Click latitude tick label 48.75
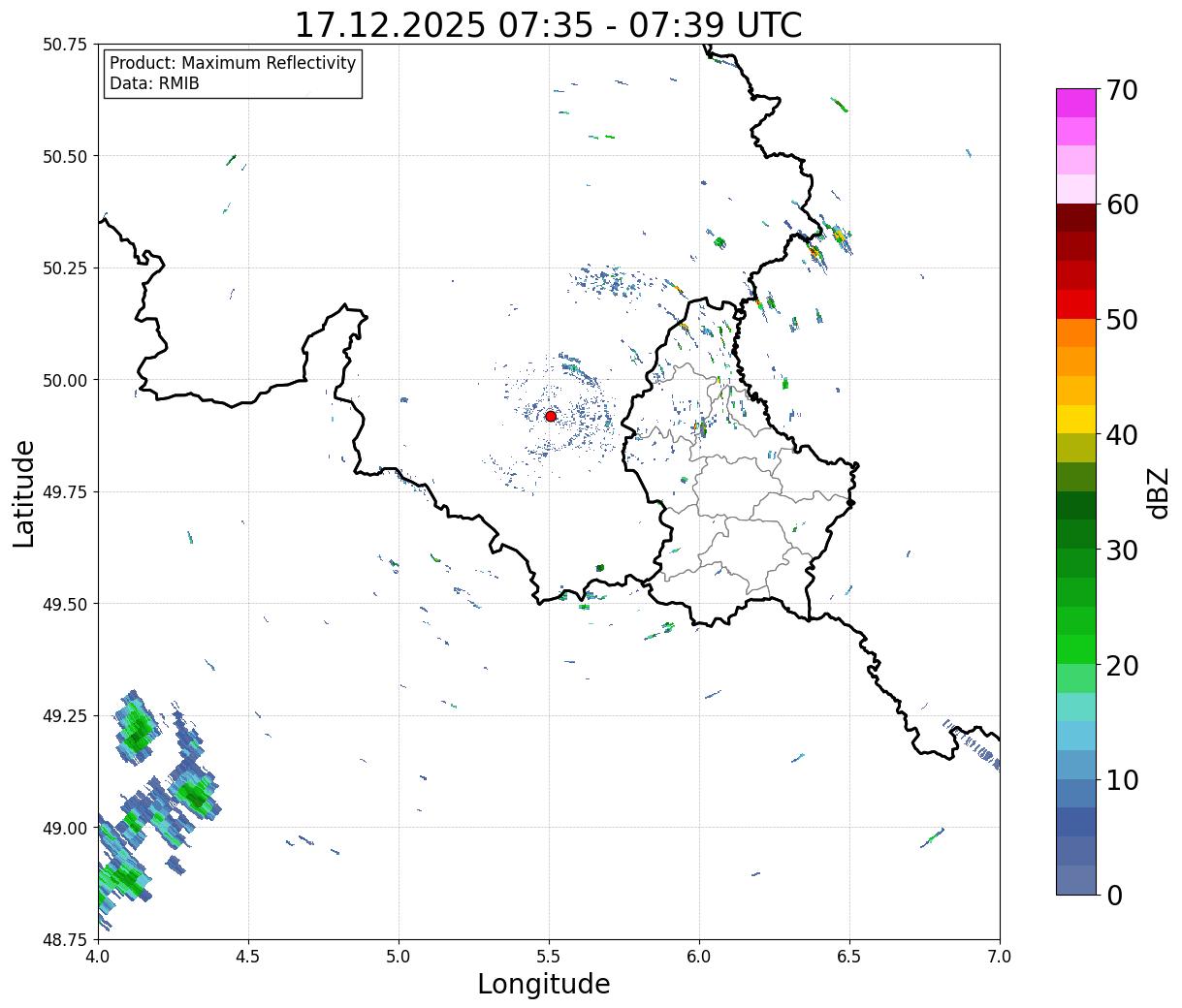Image resolution: width=1182 pixels, height=1008 pixels. click(x=65, y=940)
